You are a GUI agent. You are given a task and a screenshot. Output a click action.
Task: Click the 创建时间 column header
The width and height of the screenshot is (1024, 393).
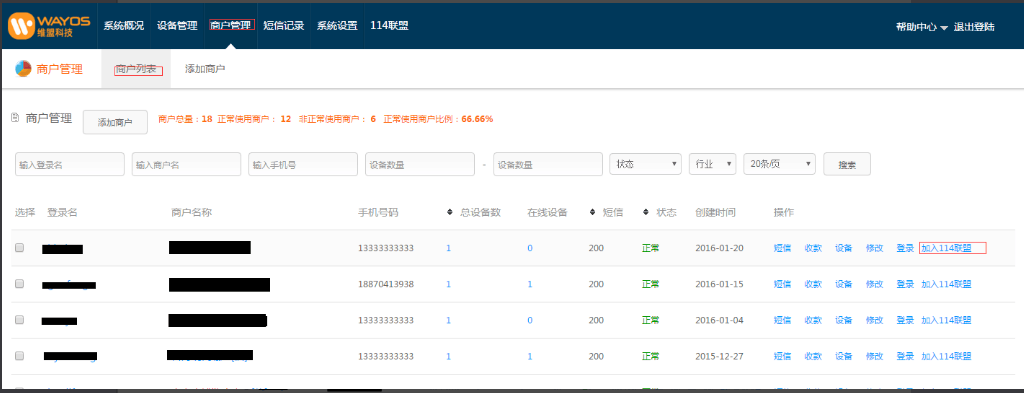[x=716, y=212]
